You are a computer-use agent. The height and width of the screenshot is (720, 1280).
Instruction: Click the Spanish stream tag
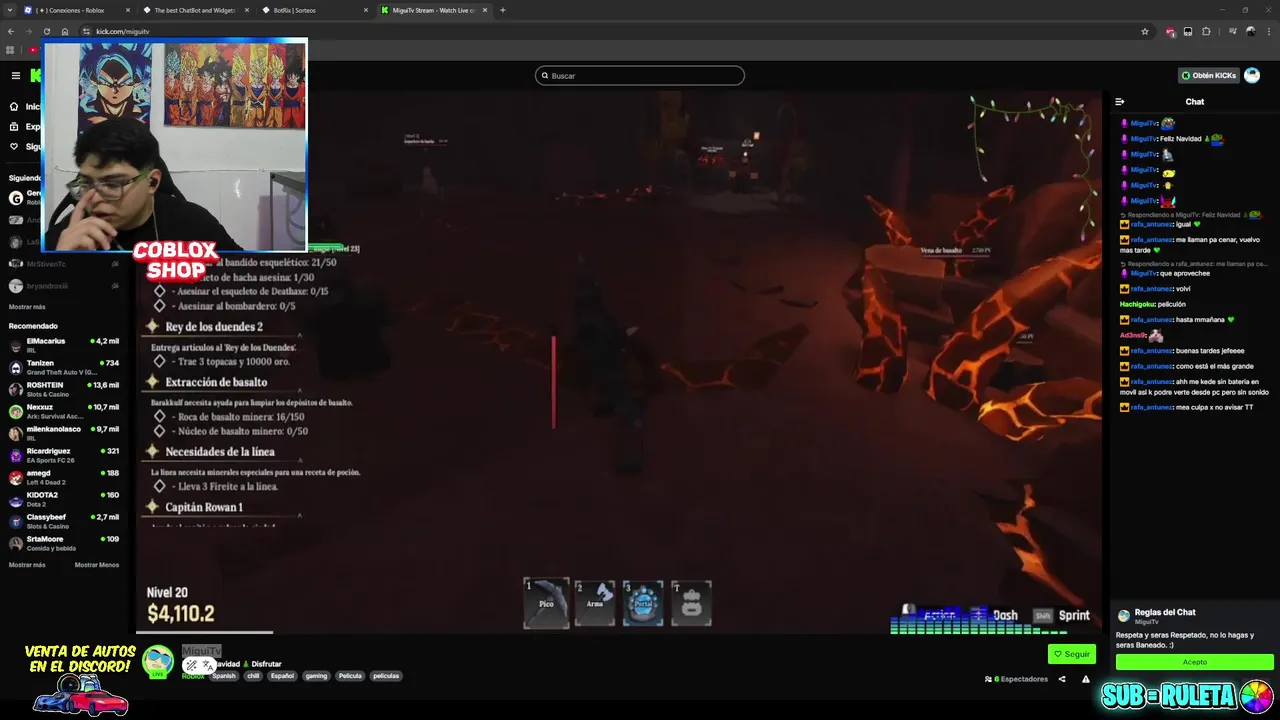coord(224,676)
